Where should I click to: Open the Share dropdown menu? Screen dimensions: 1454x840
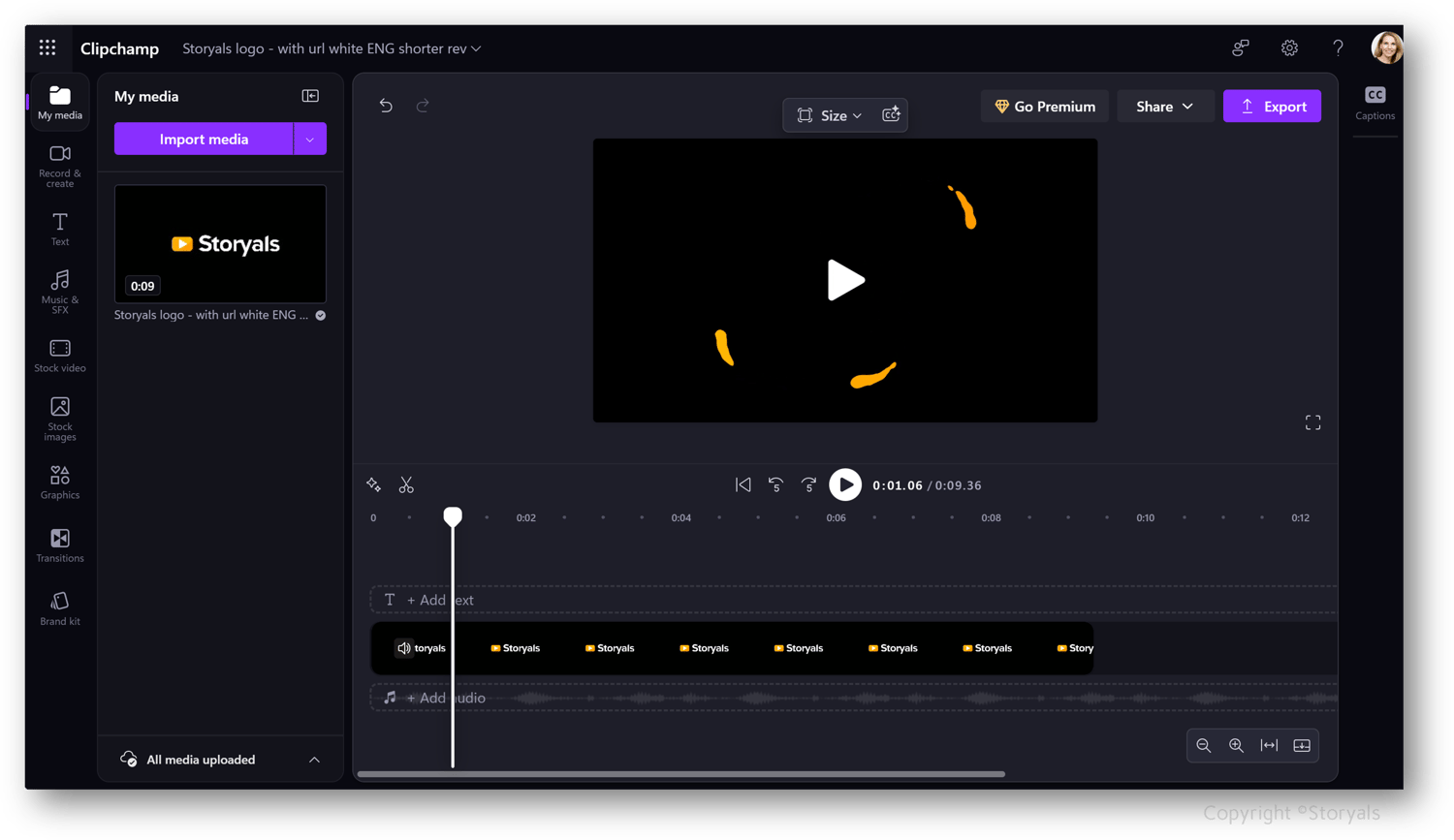coord(1164,107)
